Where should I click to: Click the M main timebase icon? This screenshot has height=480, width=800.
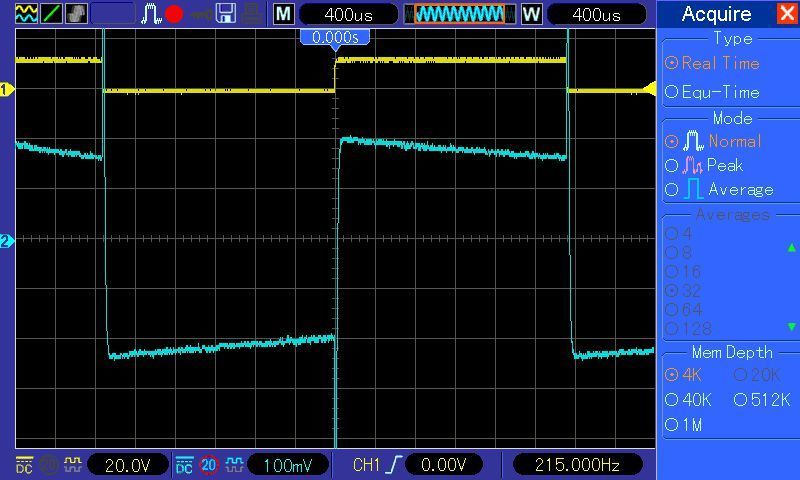tap(284, 14)
